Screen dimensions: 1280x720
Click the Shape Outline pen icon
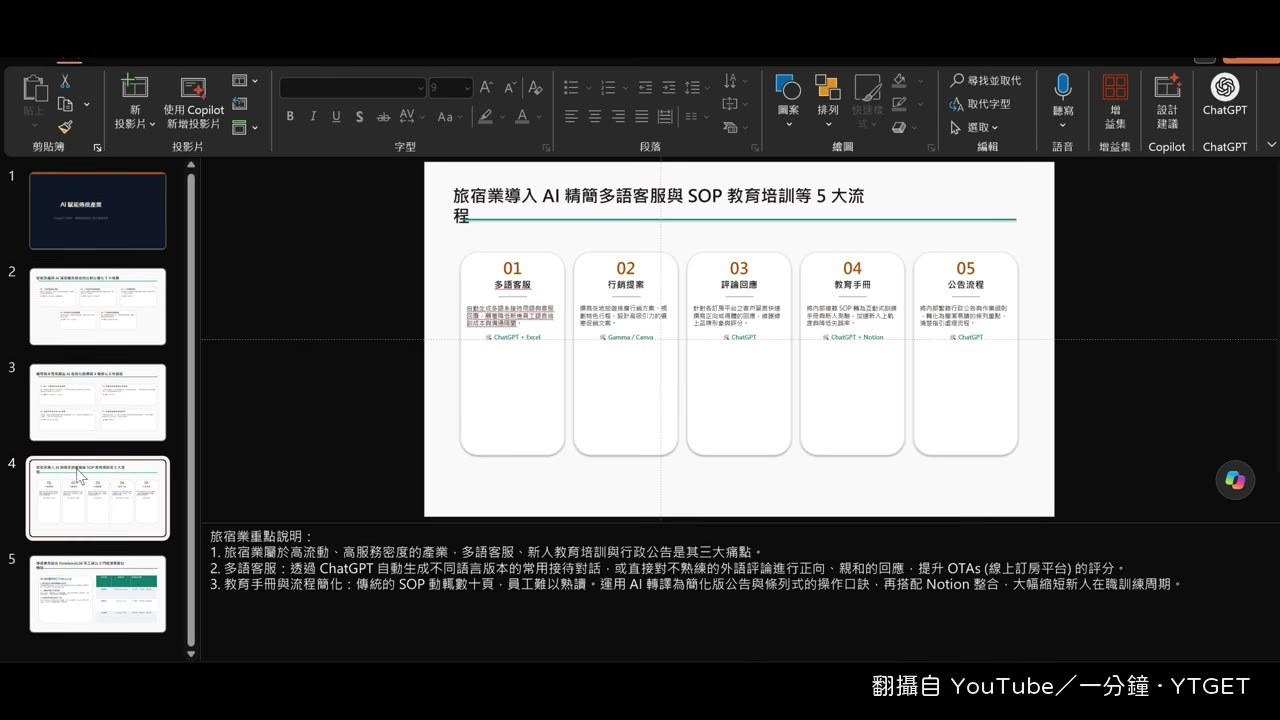[x=899, y=104]
